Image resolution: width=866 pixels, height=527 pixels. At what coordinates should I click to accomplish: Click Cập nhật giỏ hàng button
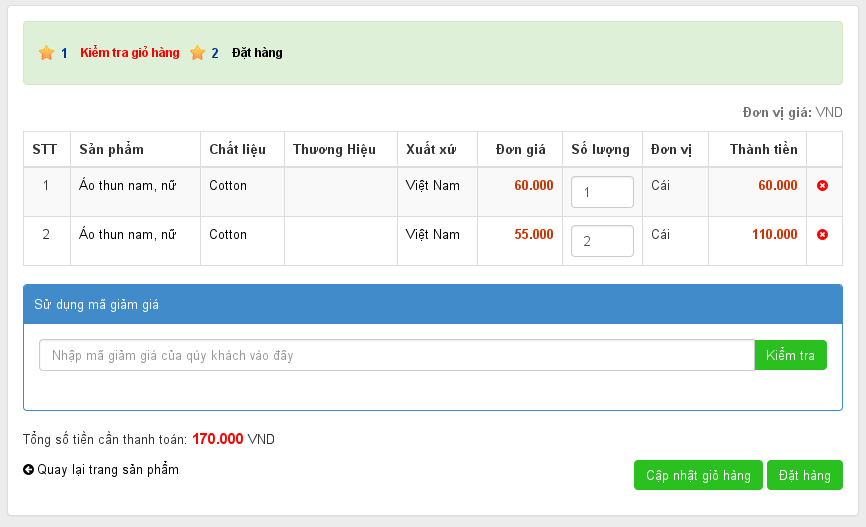click(x=698, y=475)
